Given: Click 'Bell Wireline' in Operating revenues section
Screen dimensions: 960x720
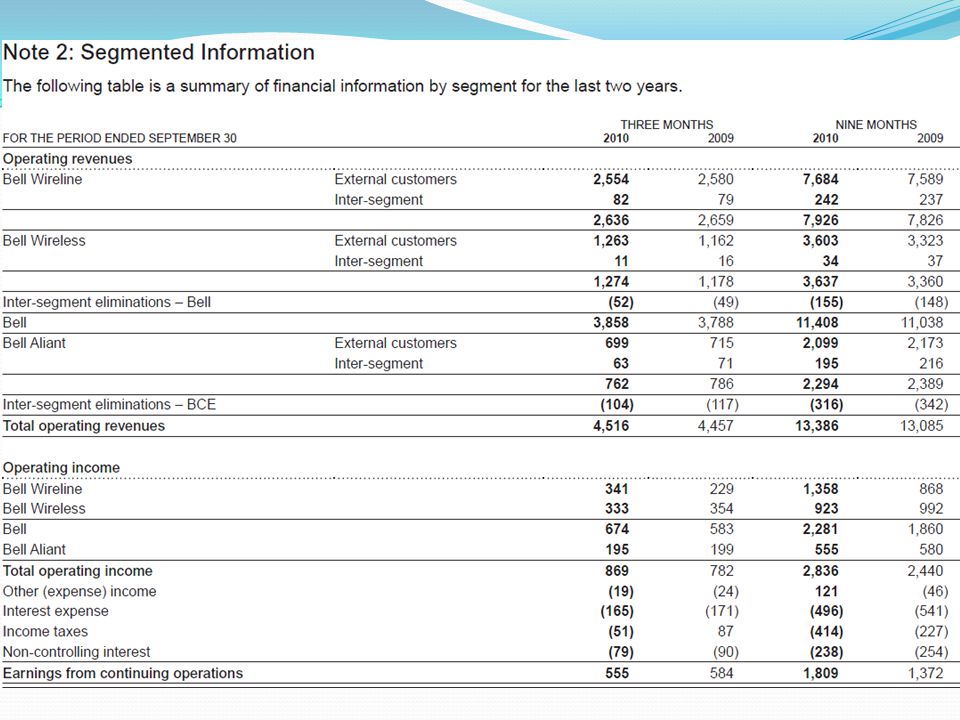Looking at the screenshot, I should coord(42,179).
